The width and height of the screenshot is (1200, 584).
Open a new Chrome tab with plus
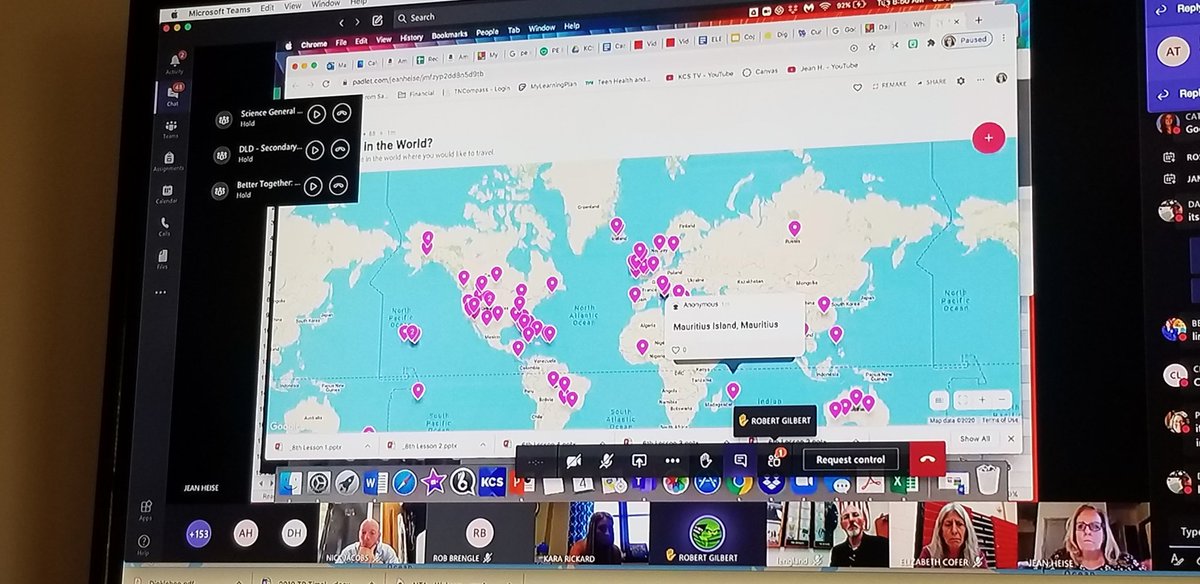pos(978,20)
